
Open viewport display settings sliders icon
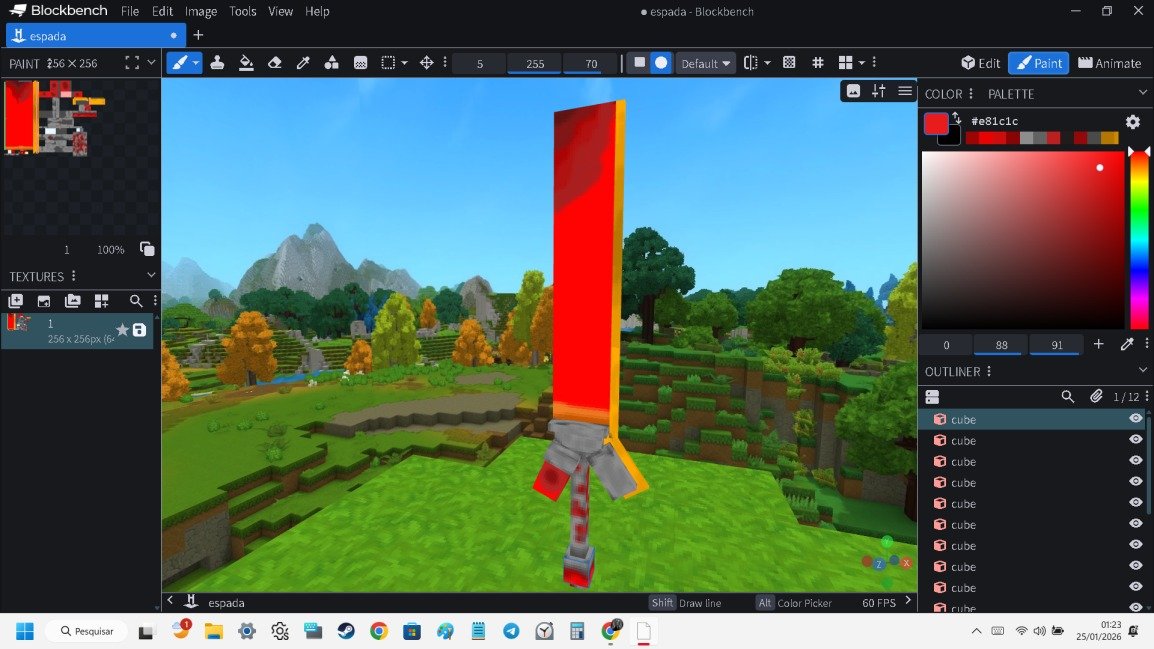pyautogui.click(x=879, y=91)
